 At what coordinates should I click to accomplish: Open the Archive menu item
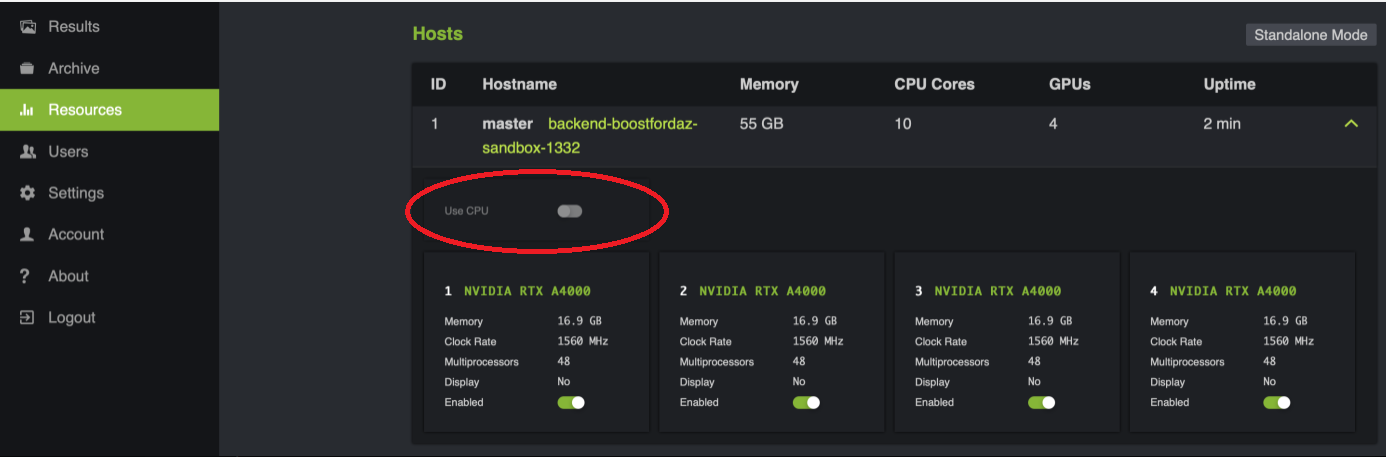click(74, 69)
